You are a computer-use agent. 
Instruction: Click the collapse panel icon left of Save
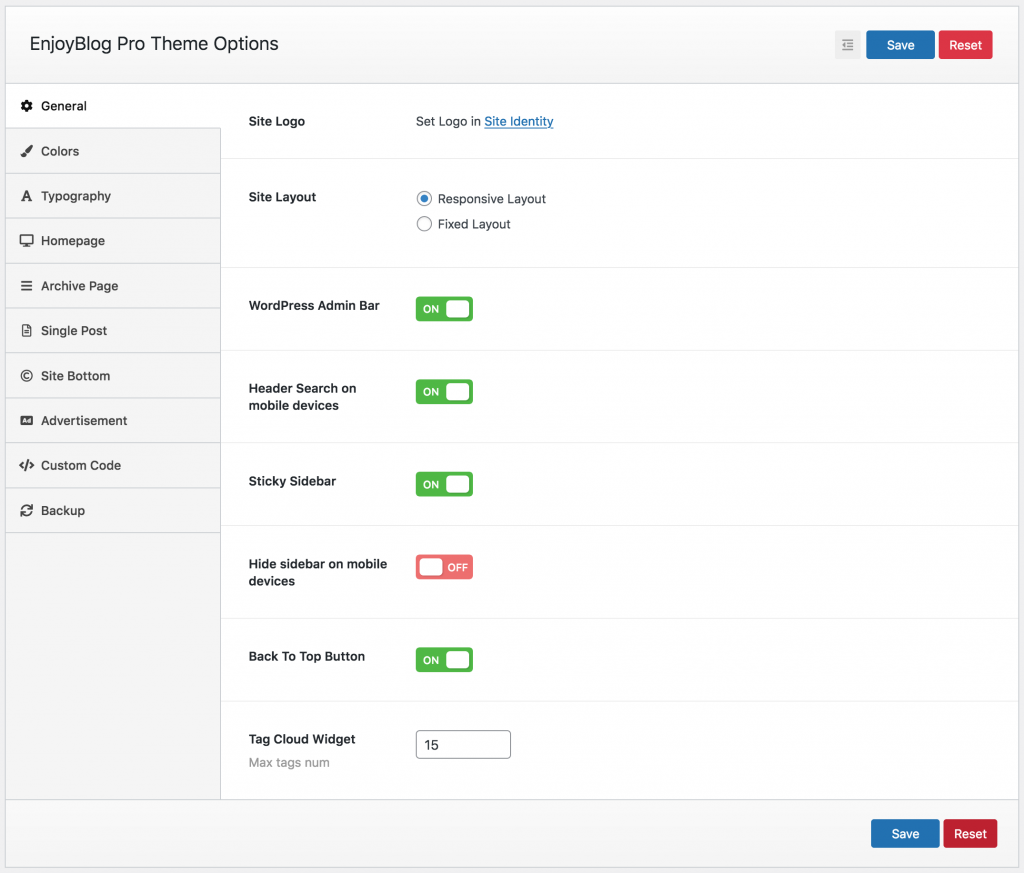(846, 44)
